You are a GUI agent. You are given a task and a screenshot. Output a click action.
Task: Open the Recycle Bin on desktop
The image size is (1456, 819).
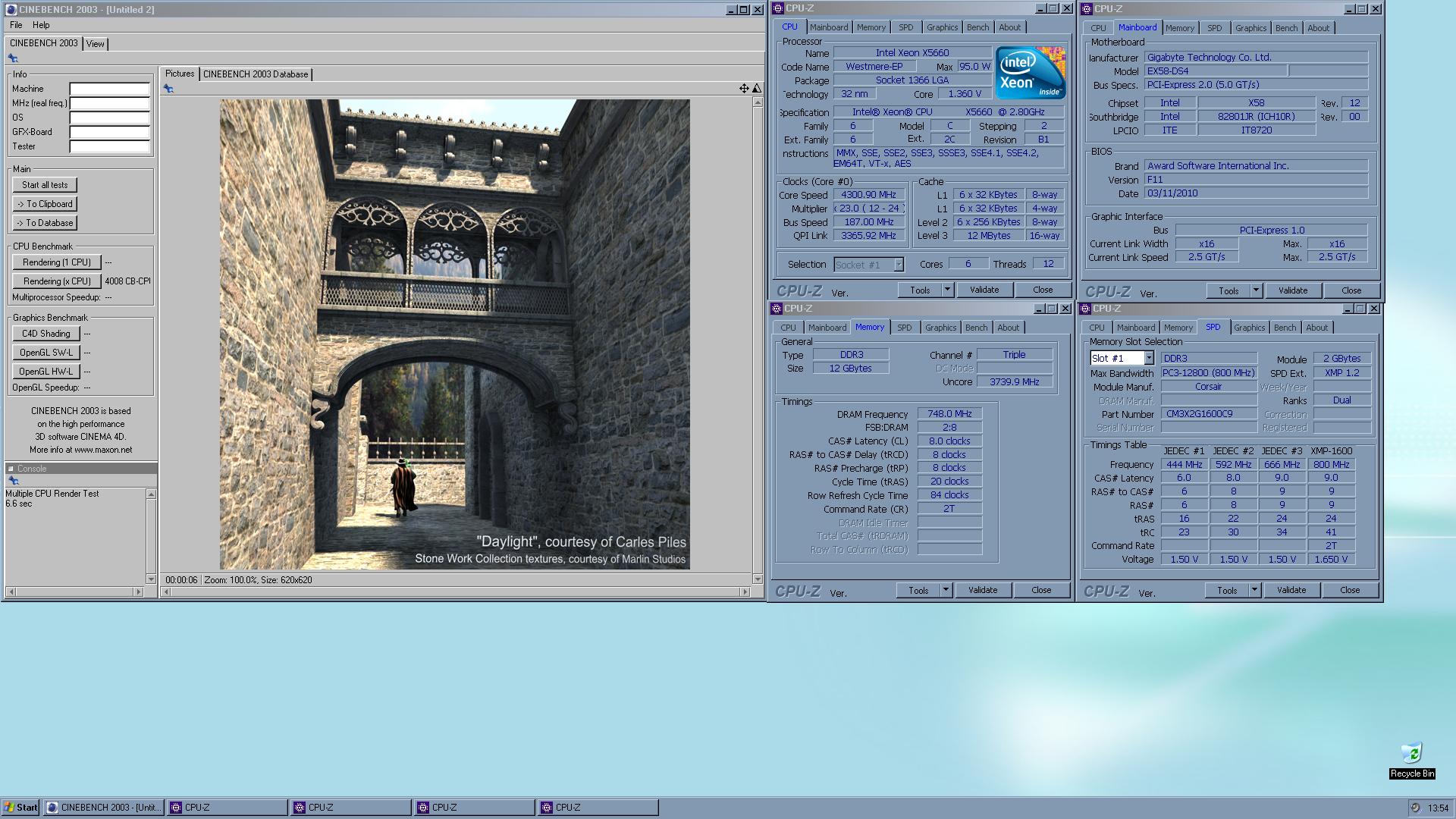pyautogui.click(x=1411, y=760)
